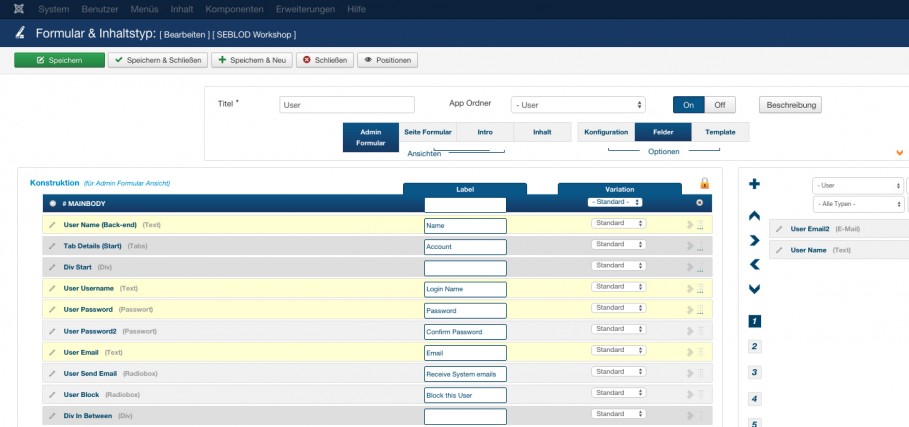909x427 pixels.
Task: Click the up arrow in side controls
Action: (x=754, y=216)
